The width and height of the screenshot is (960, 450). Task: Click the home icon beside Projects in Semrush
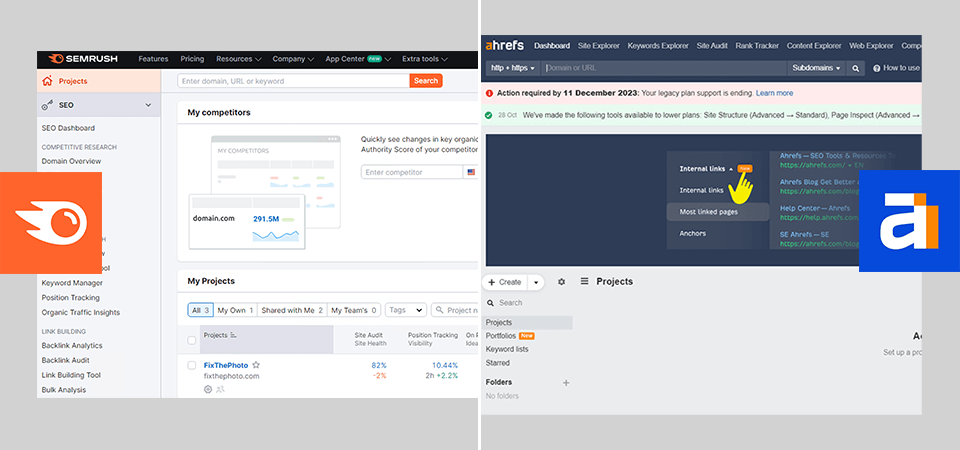tap(47, 81)
